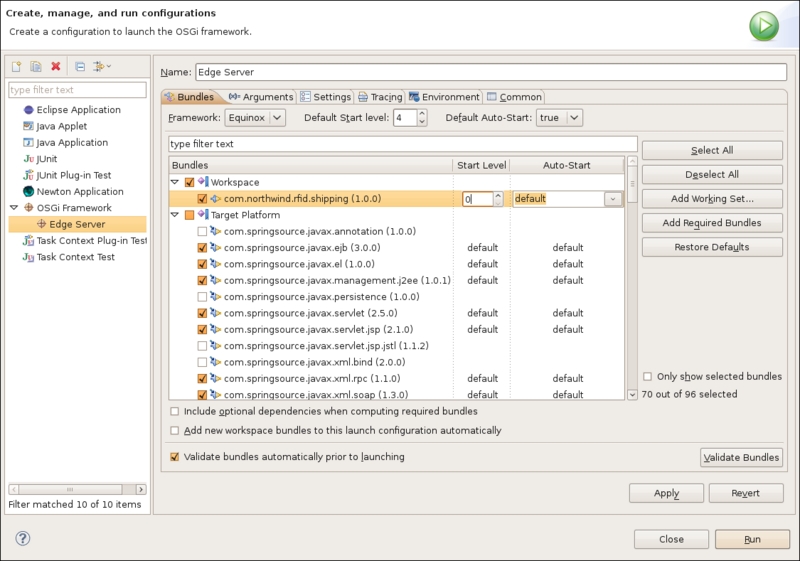
Task: Decrease Default Start level spinner
Action: click(x=422, y=122)
